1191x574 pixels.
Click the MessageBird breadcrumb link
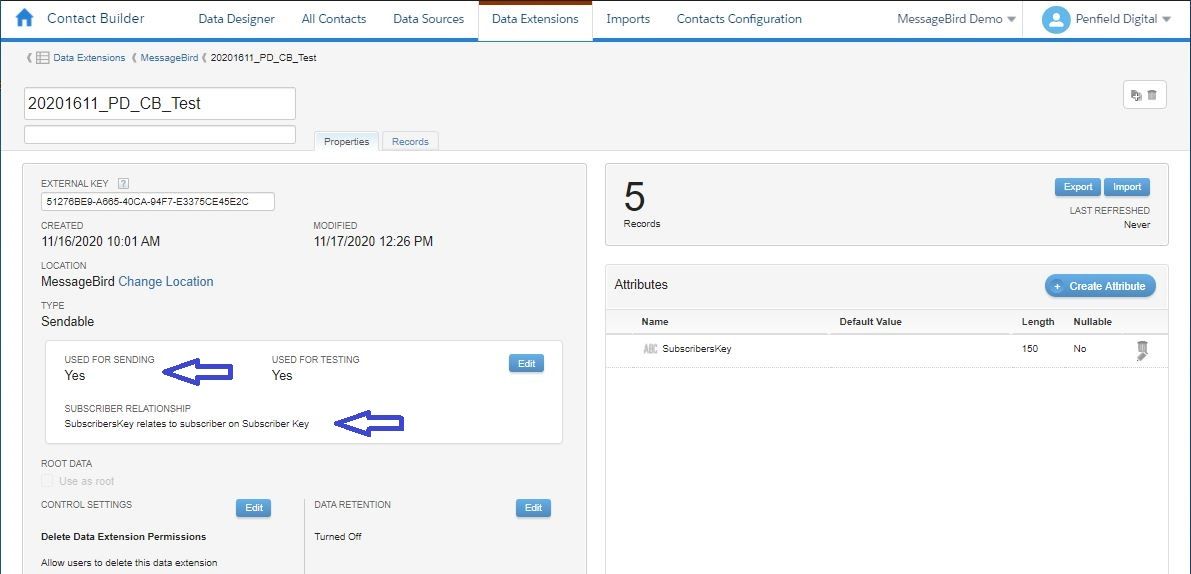[169, 58]
